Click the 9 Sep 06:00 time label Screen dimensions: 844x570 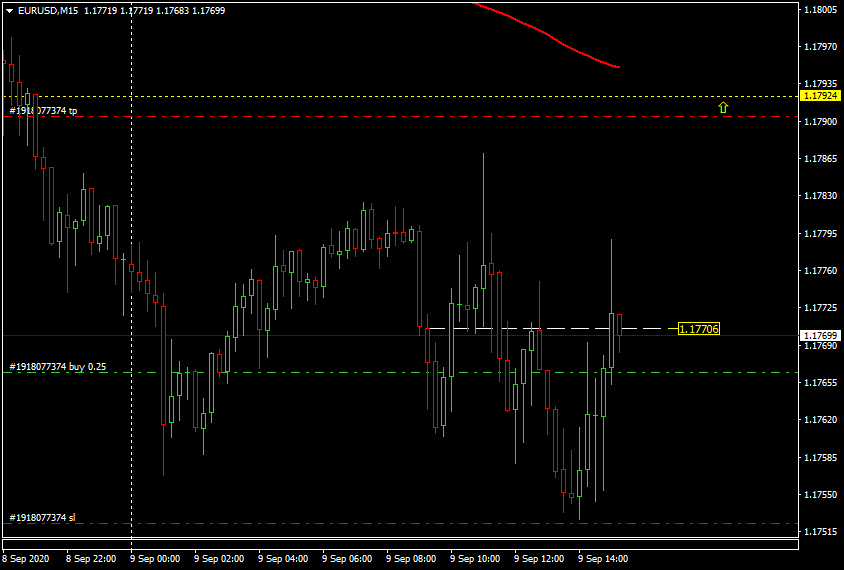pos(347,559)
